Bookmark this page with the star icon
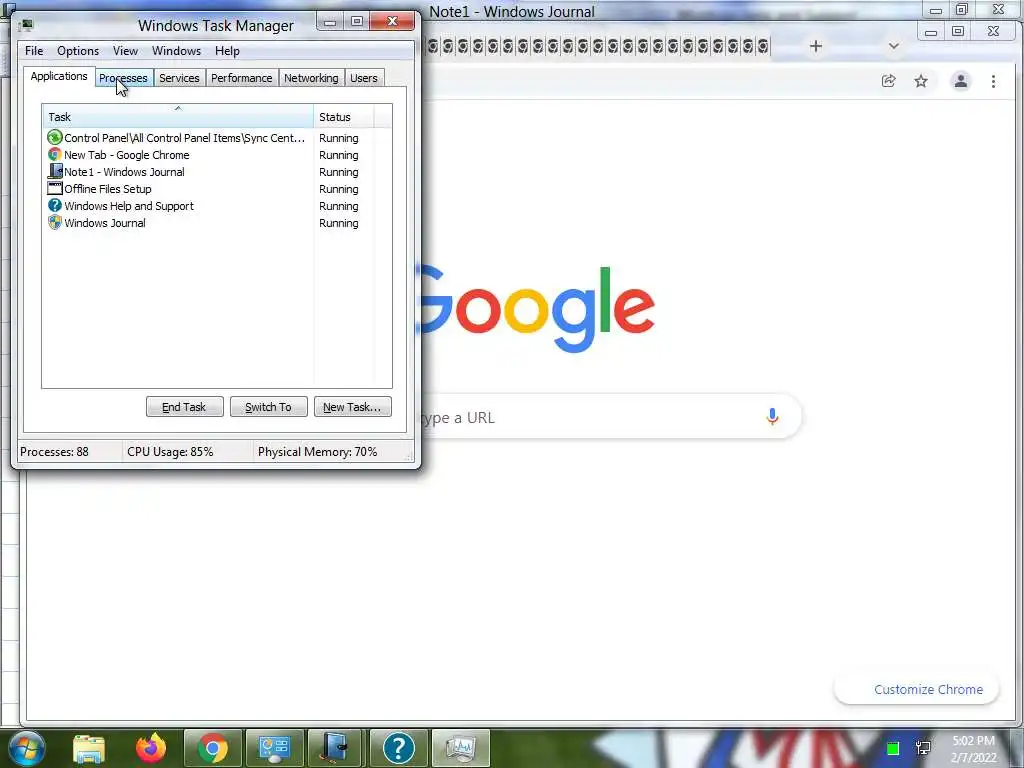The width and height of the screenshot is (1024, 768). point(921,81)
